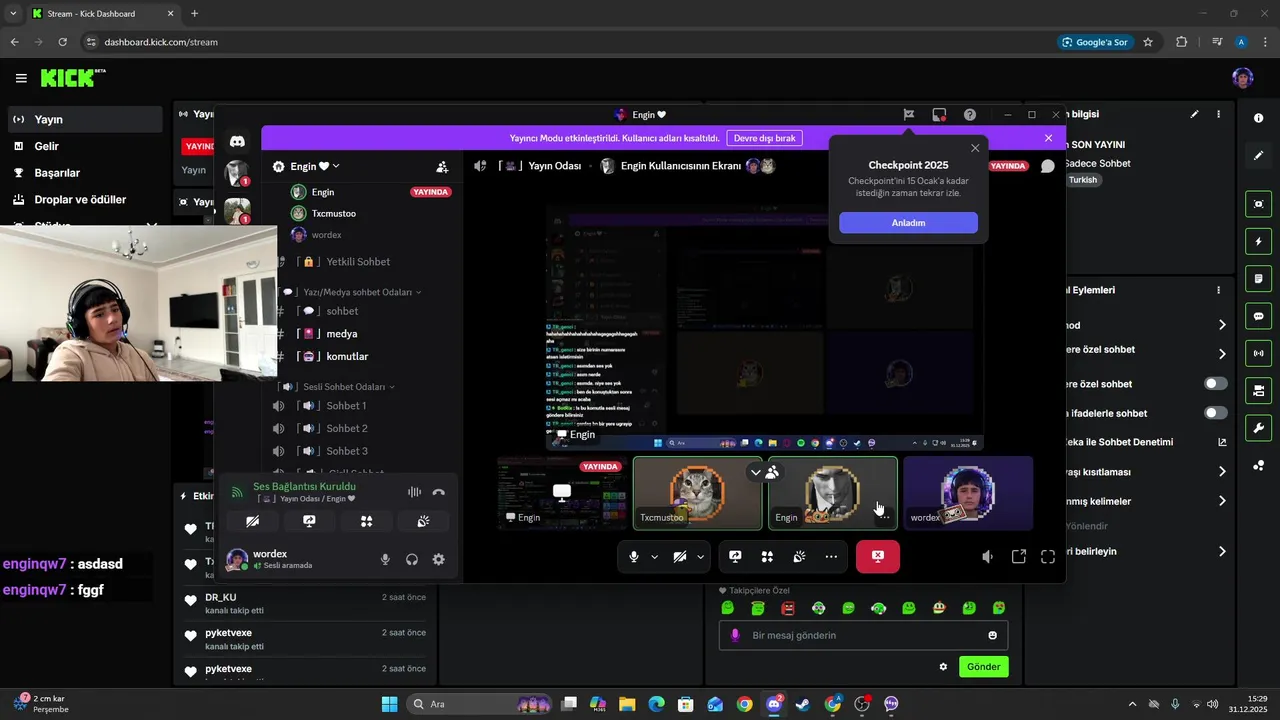Mute mic in wordex user panel

click(385, 559)
